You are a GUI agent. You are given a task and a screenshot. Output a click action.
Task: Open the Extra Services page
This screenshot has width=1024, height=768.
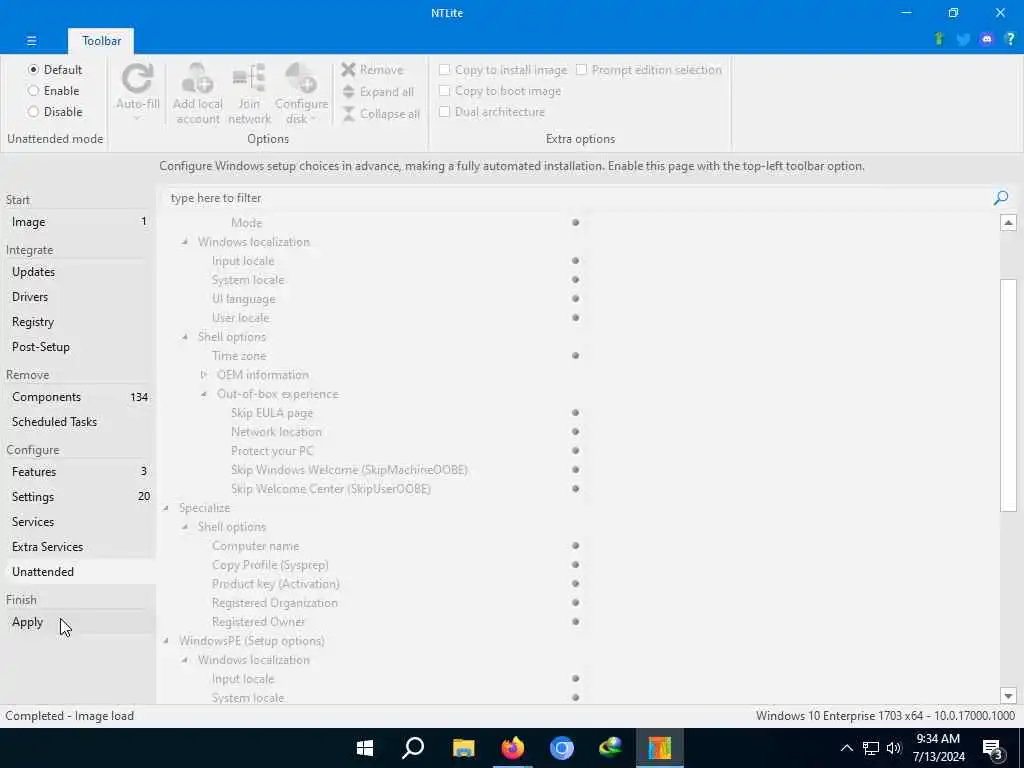[x=78, y=547]
